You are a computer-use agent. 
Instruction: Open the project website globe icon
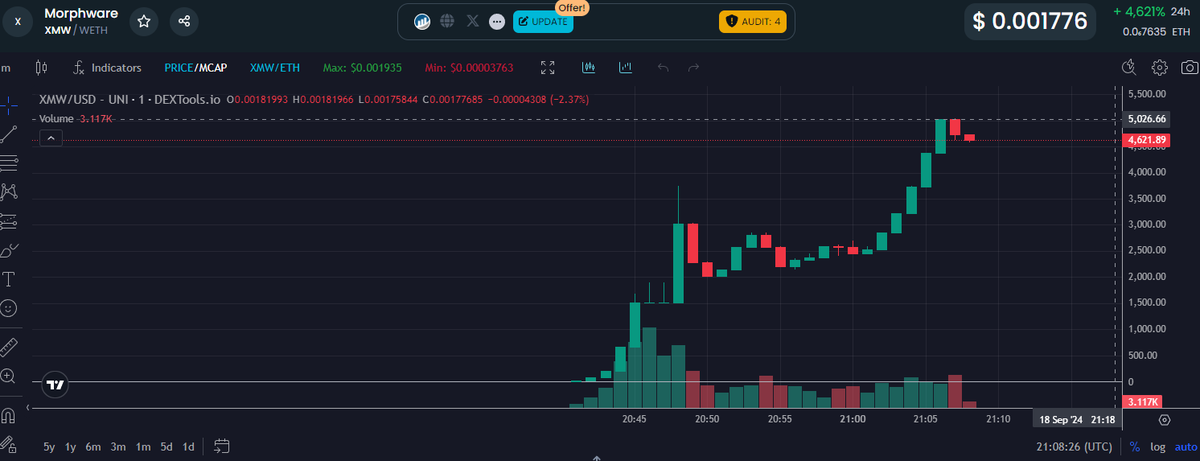coord(448,21)
